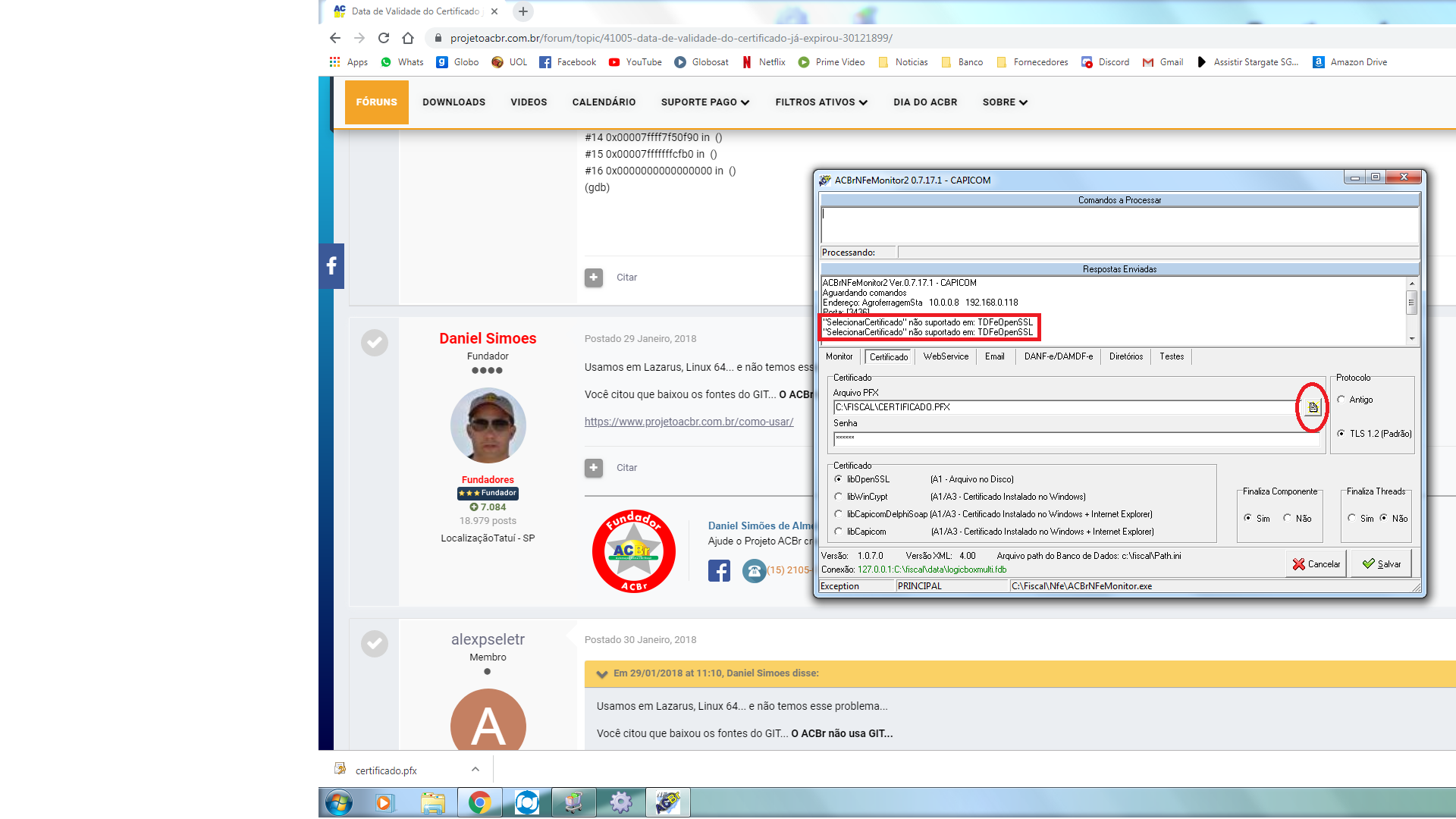
Task: Click Facebook icon in Daniel's signature
Action: coord(719,570)
